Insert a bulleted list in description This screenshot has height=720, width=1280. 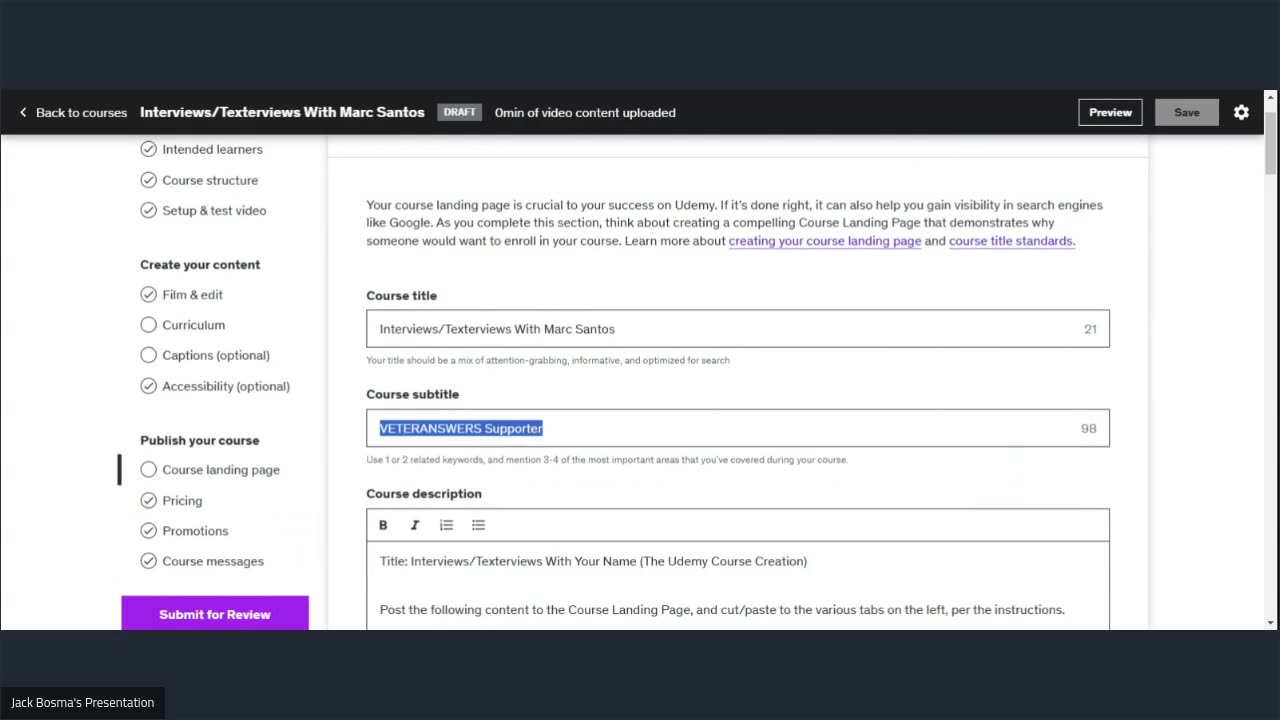click(479, 525)
